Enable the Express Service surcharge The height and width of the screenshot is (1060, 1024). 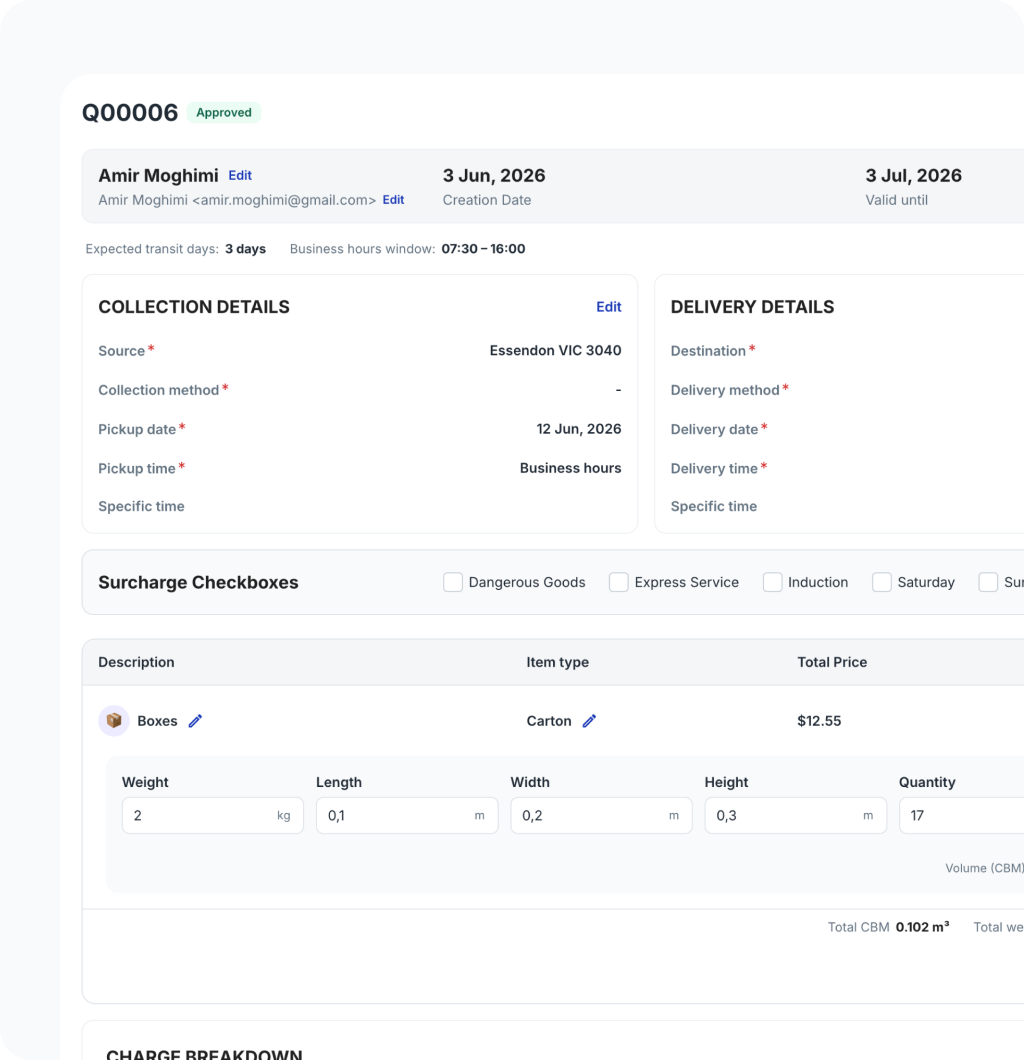(x=618, y=582)
